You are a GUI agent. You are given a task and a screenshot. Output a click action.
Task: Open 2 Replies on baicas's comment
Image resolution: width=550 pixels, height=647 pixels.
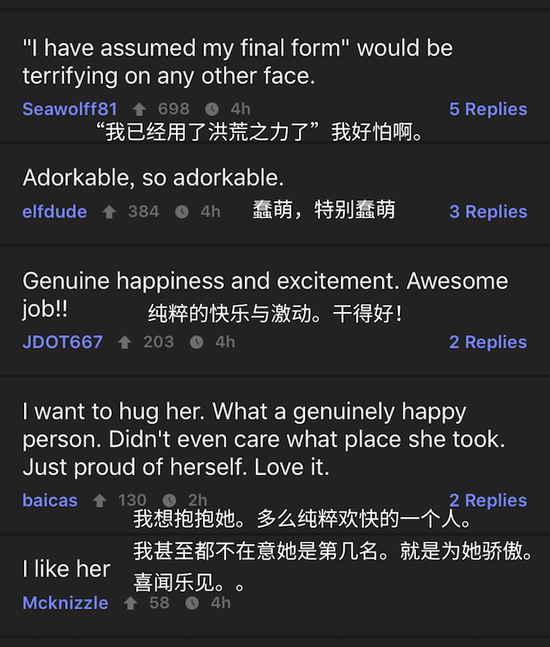click(x=488, y=500)
